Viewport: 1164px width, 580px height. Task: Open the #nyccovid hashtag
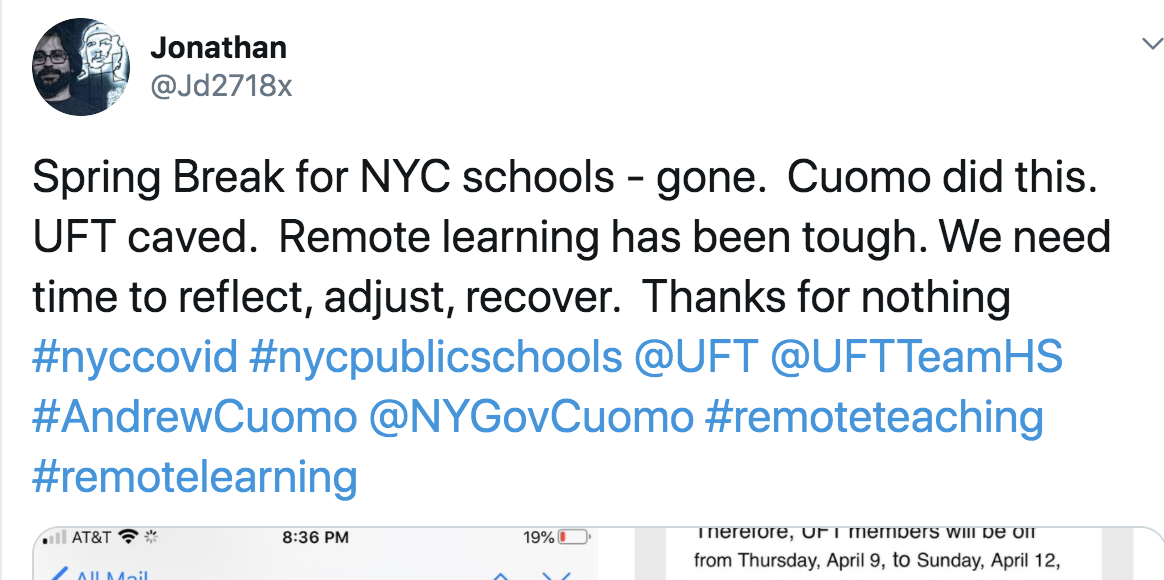click(135, 357)
